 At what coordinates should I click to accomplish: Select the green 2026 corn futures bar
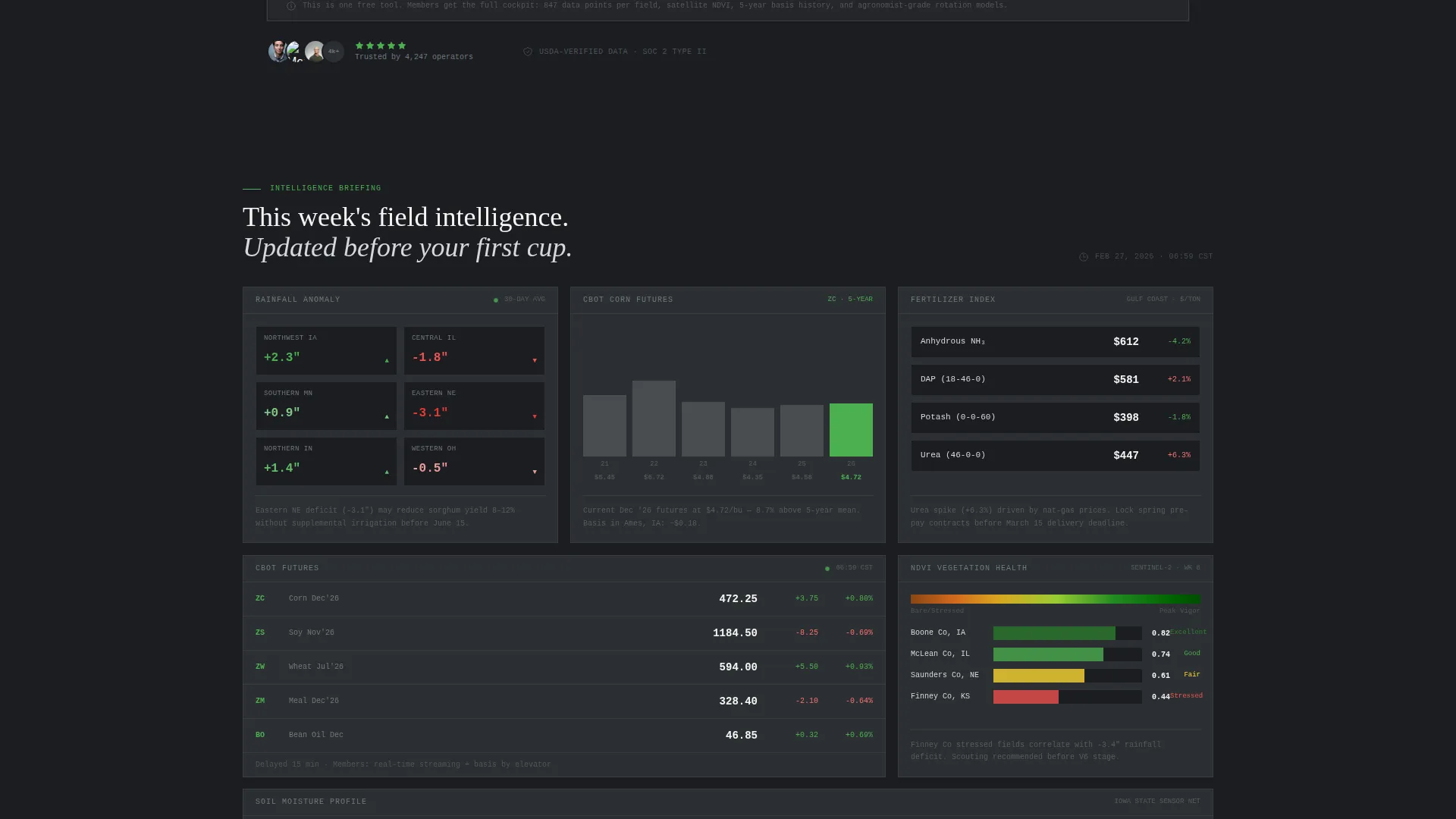point(851,430)
